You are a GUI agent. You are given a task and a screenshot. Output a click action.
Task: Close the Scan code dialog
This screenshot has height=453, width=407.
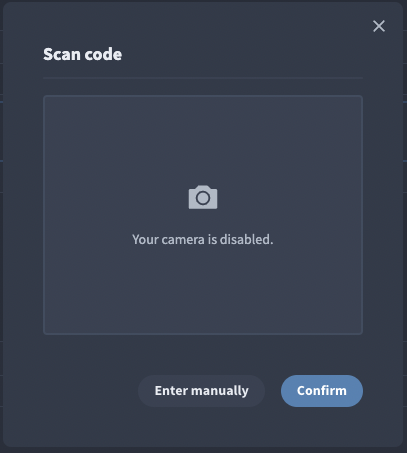coord(379,26)
